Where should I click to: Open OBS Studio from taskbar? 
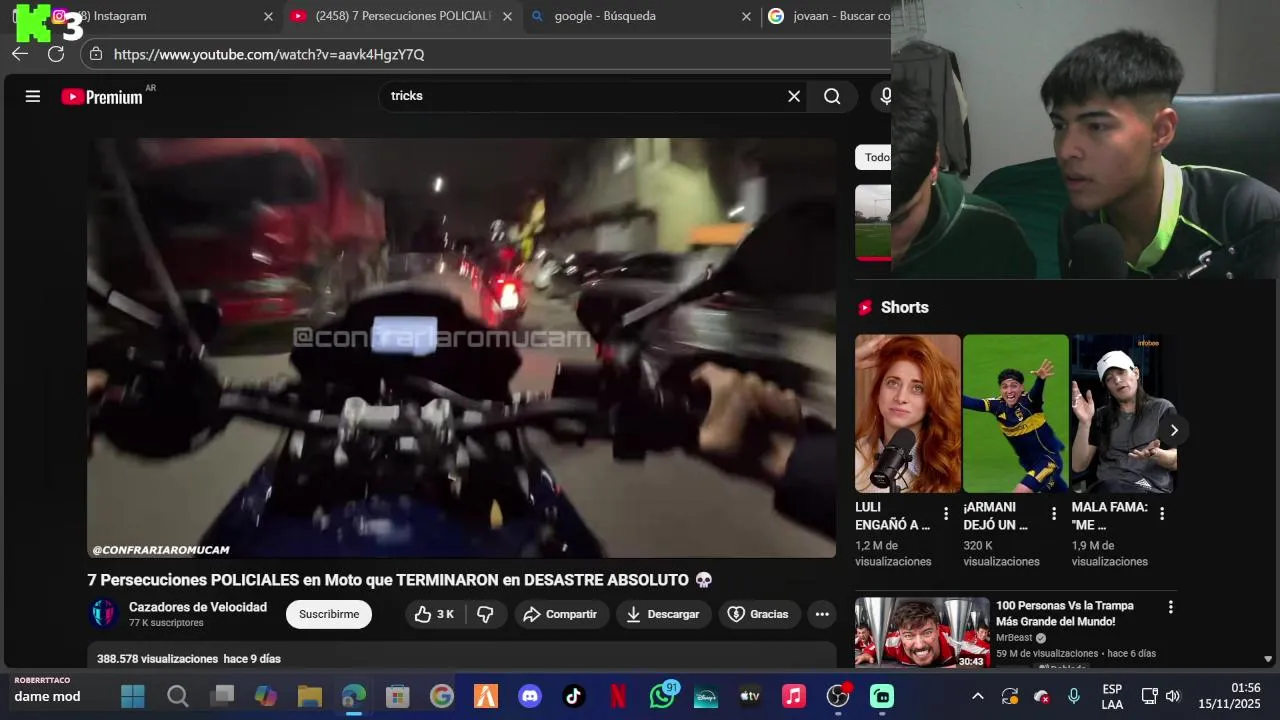click(x=838, y=696)
